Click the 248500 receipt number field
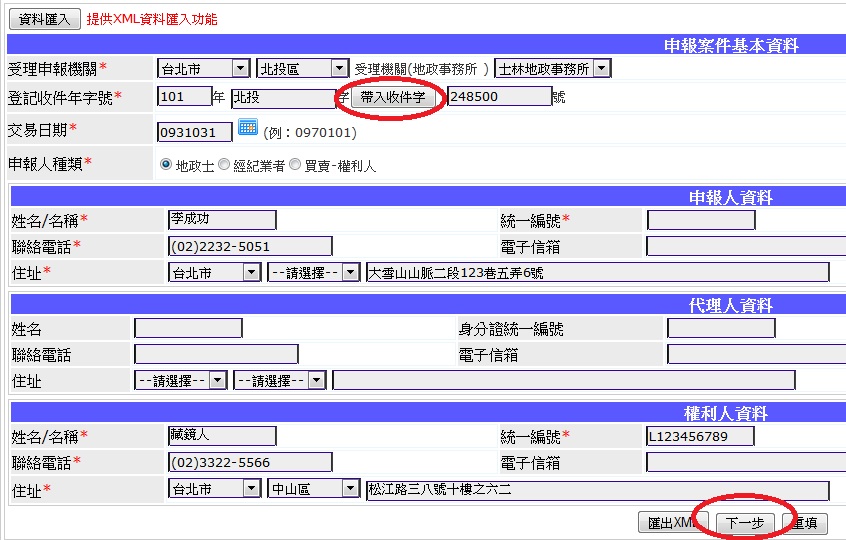 coord(498,97)
